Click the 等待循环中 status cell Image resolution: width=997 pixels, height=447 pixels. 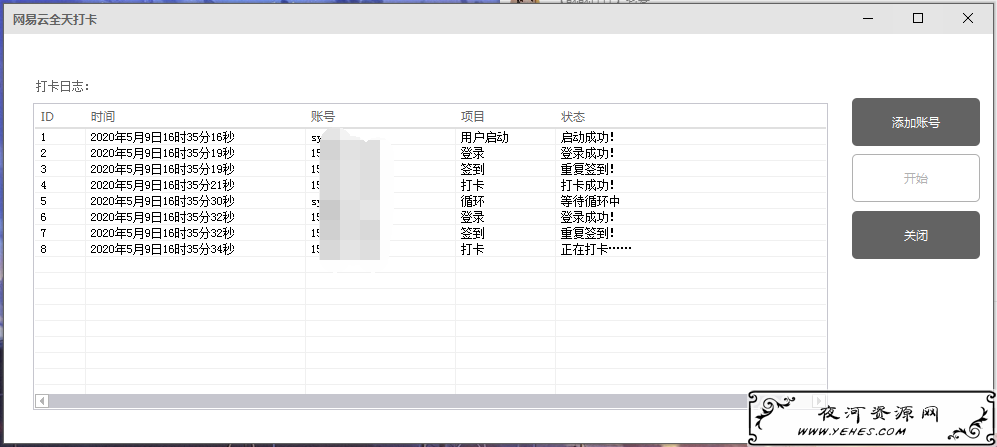pos(590,201)
